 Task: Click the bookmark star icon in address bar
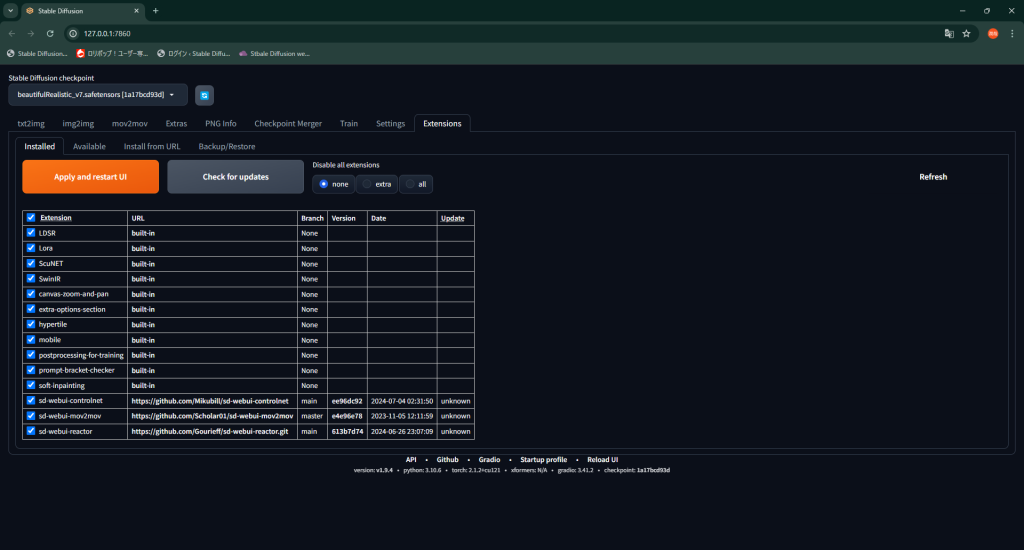pos(966,33)
